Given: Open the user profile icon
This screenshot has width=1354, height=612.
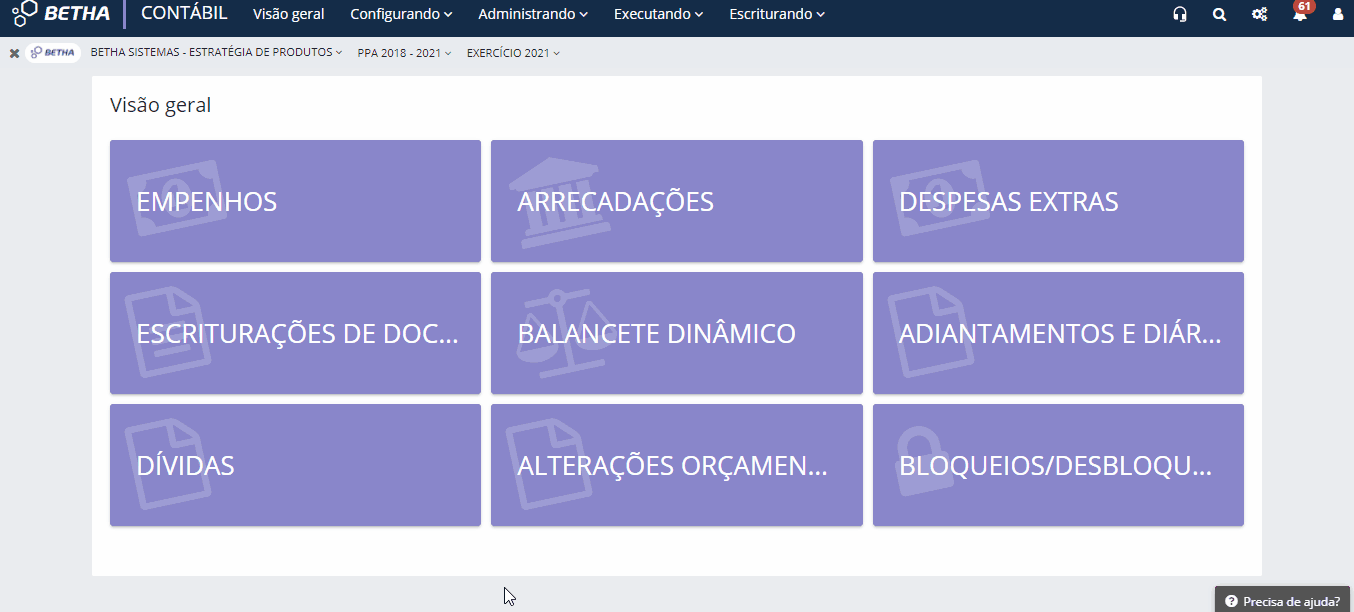Looking at the screenshot, I should point(1337,15).
